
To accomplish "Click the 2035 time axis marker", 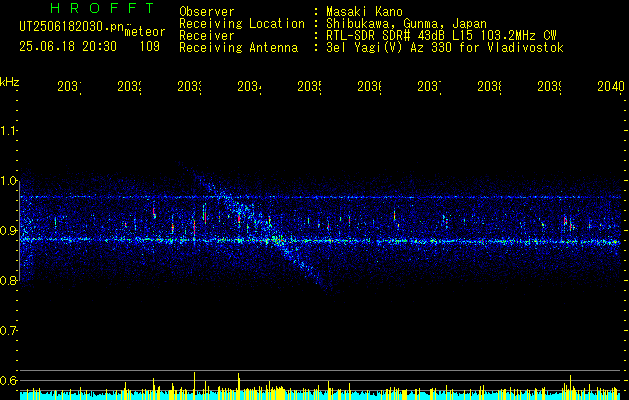I will (310, 86).
